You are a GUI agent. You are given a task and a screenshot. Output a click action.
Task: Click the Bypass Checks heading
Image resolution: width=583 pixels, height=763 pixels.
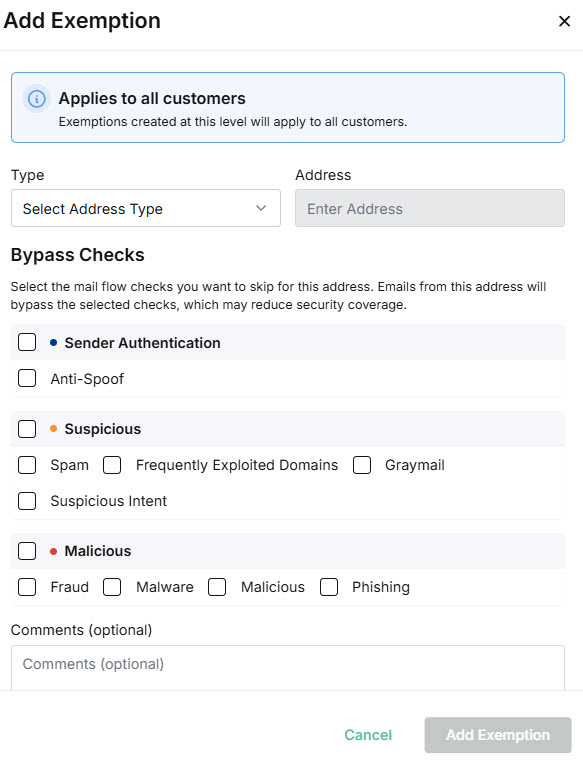click(x=78, y=255)
